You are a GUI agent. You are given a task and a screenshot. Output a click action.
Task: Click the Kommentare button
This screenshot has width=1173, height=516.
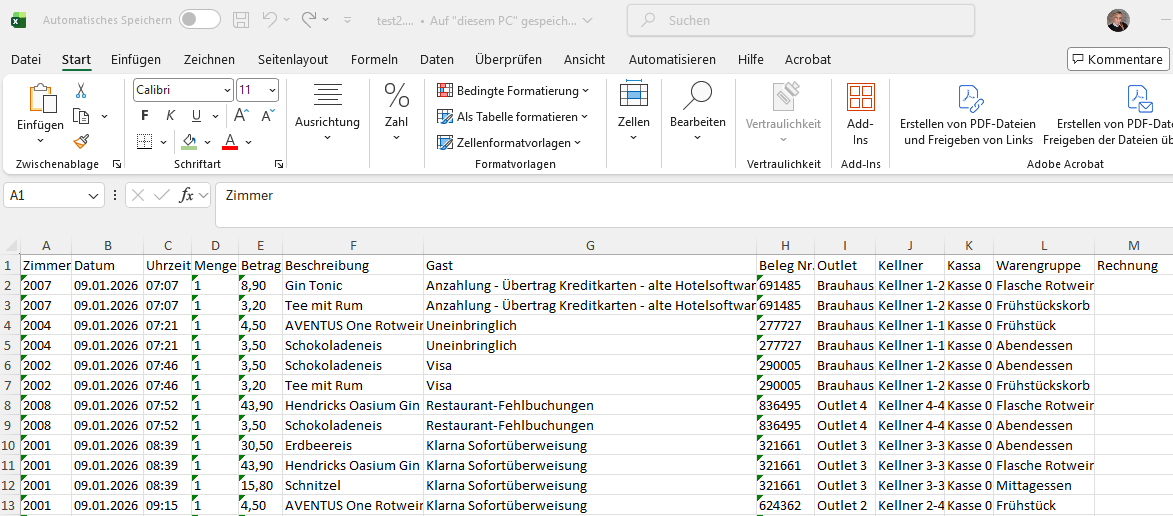pyautogui.click(x=1117, y=59)
